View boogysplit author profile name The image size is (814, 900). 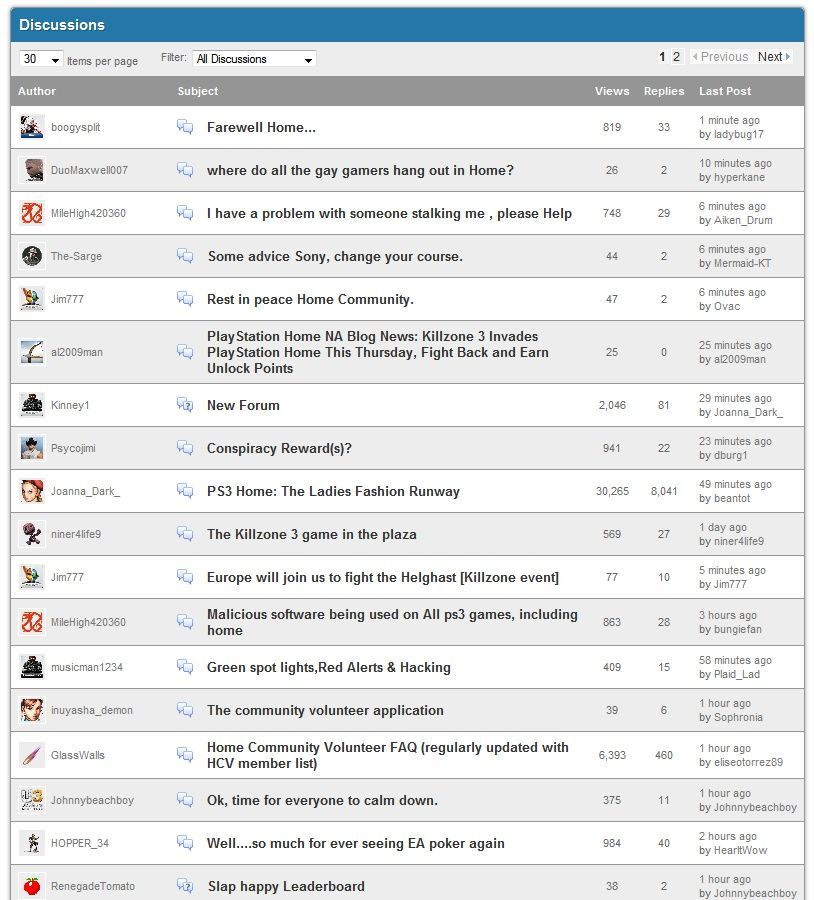(x=75, y=127)
